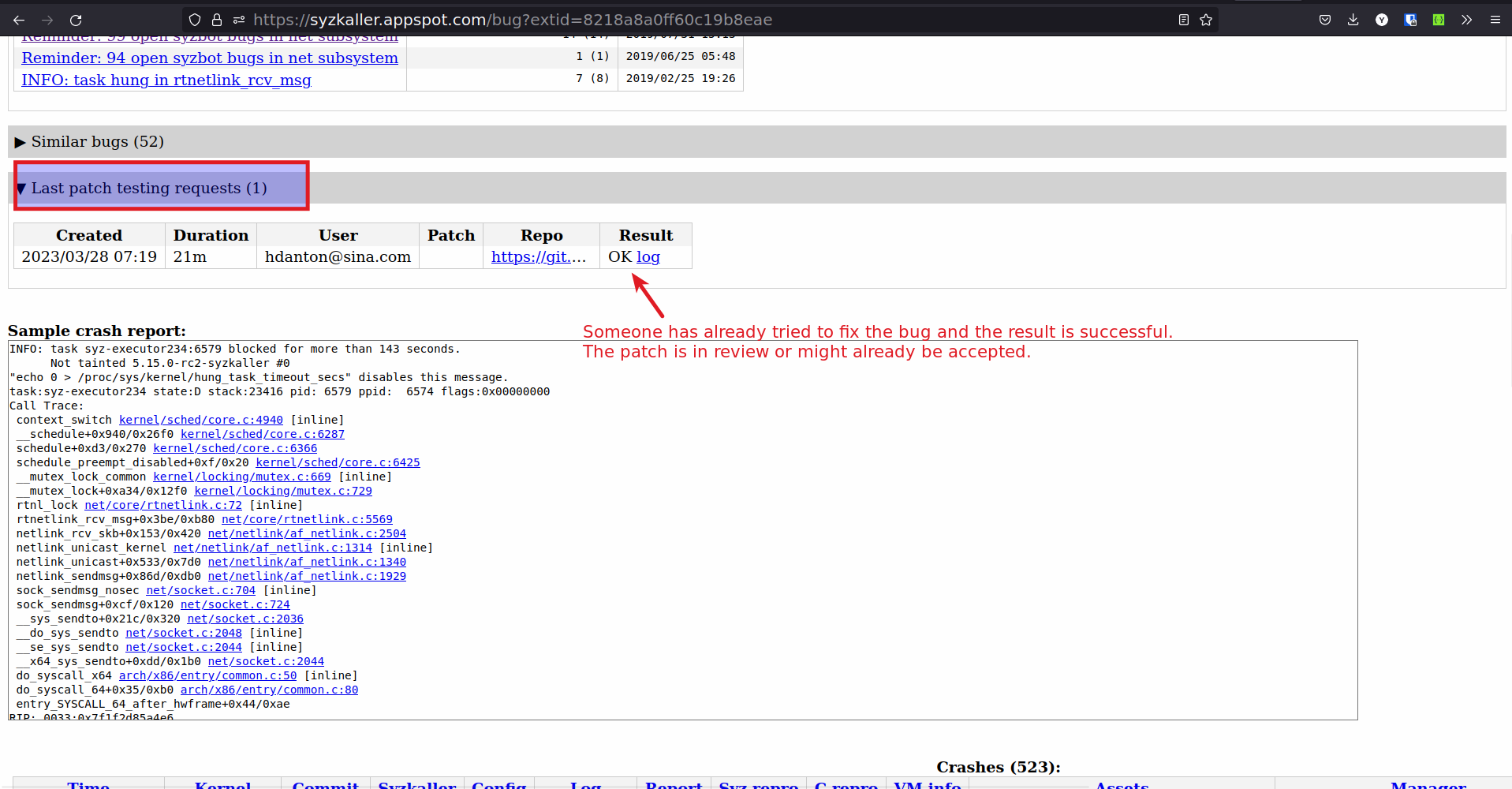Open the extensions overflow chevron

click(1467, 20)
